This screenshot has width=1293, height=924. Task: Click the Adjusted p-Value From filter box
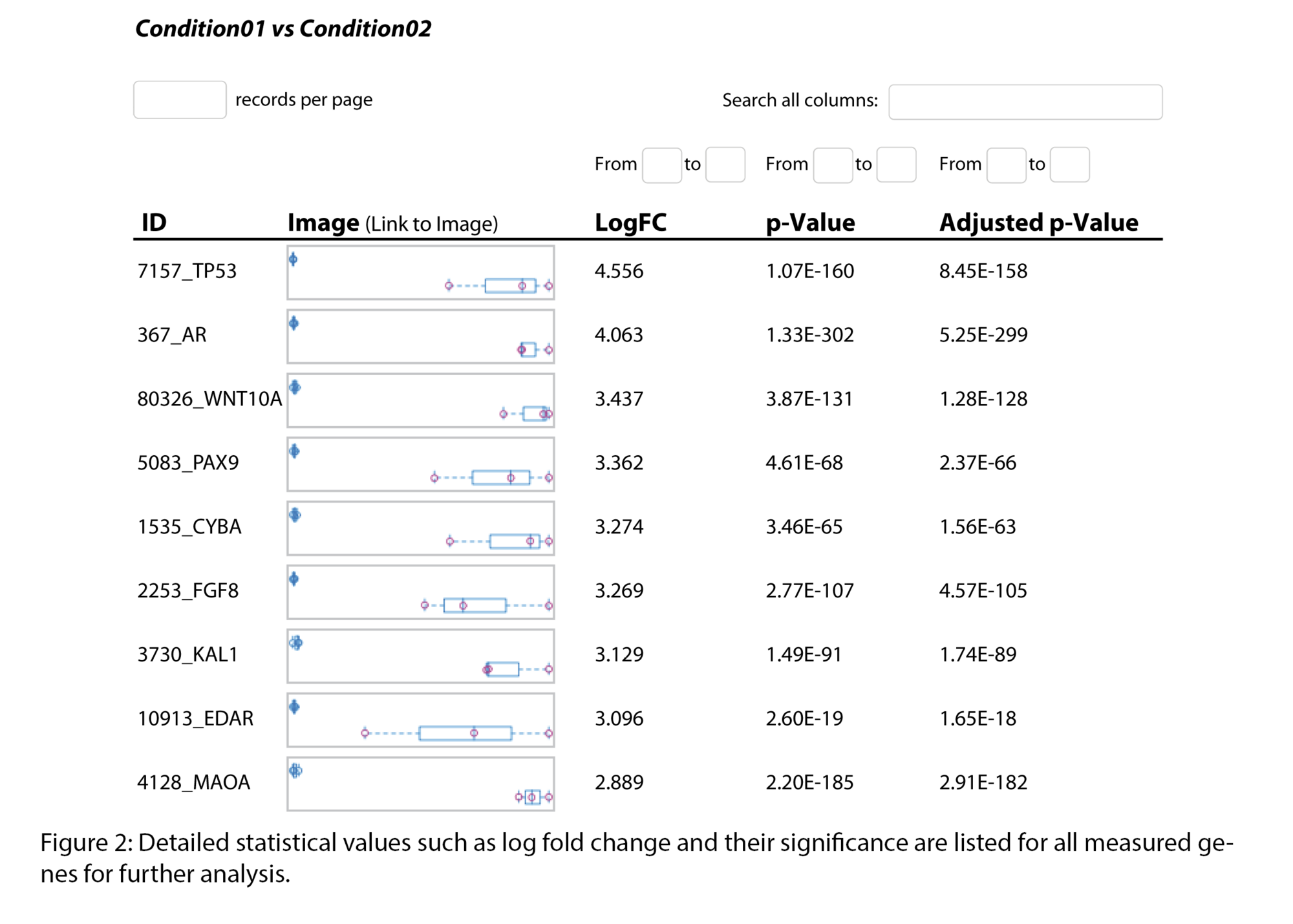[x=1005, y=165]
